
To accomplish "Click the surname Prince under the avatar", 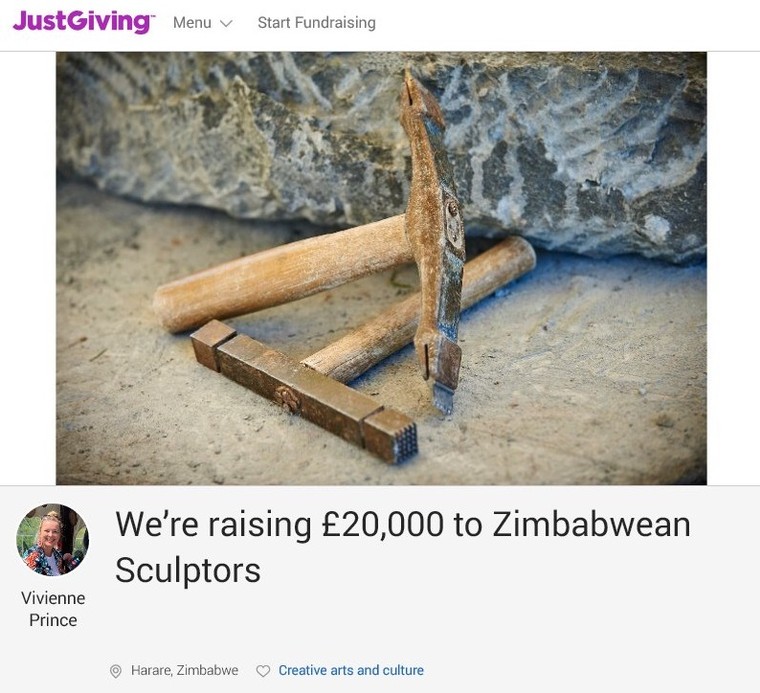I will 53,620.
